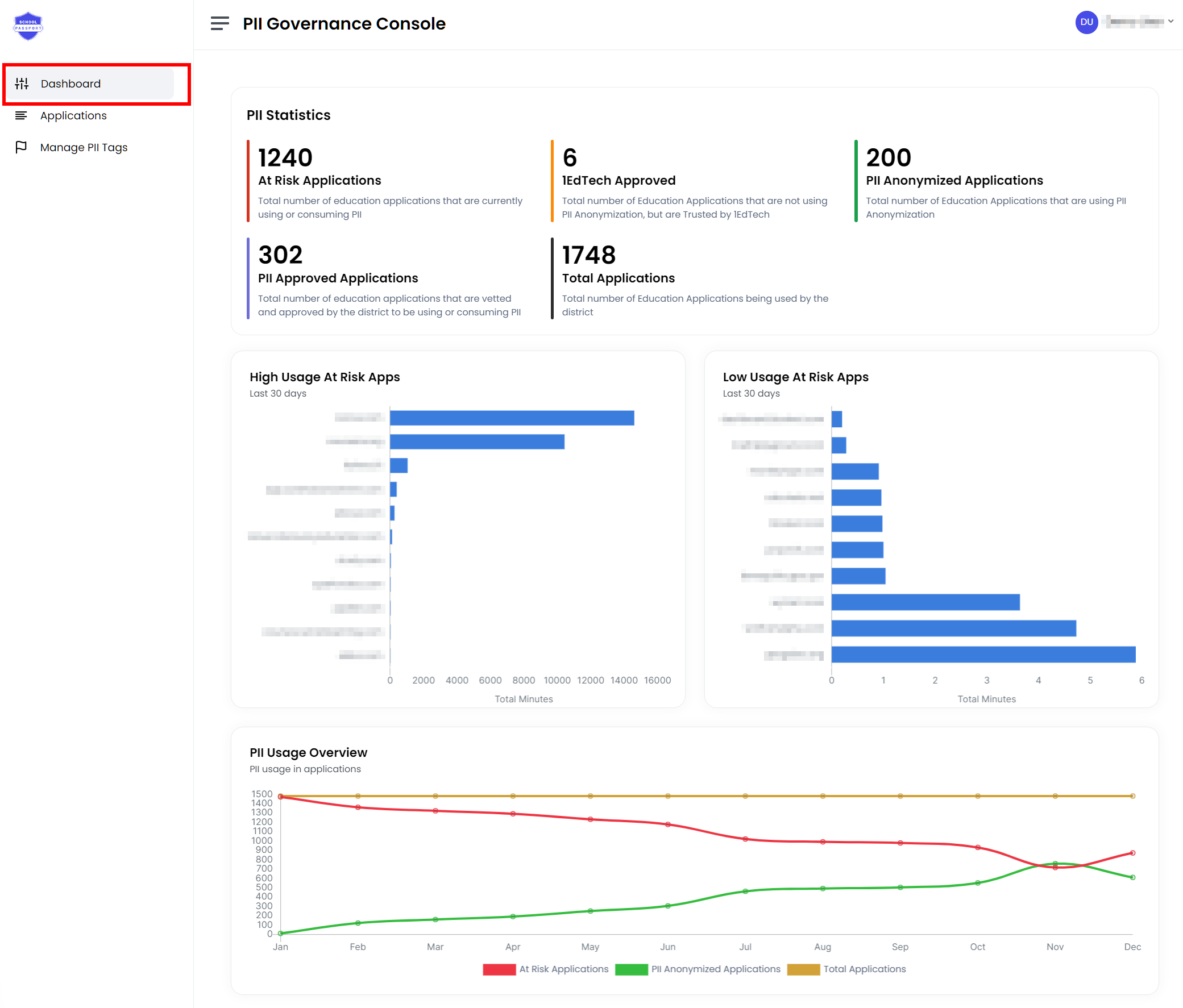Image resolution: width=1183 pixels, height=1008 pixels.
Task: Toggle PII Anonymized Applications legend swatch
Action: (x=631, y=969)
